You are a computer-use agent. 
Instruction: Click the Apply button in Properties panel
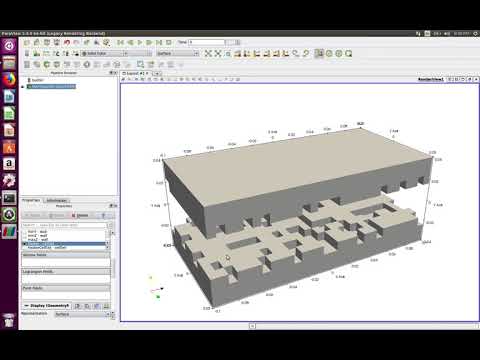coord(33,216)
